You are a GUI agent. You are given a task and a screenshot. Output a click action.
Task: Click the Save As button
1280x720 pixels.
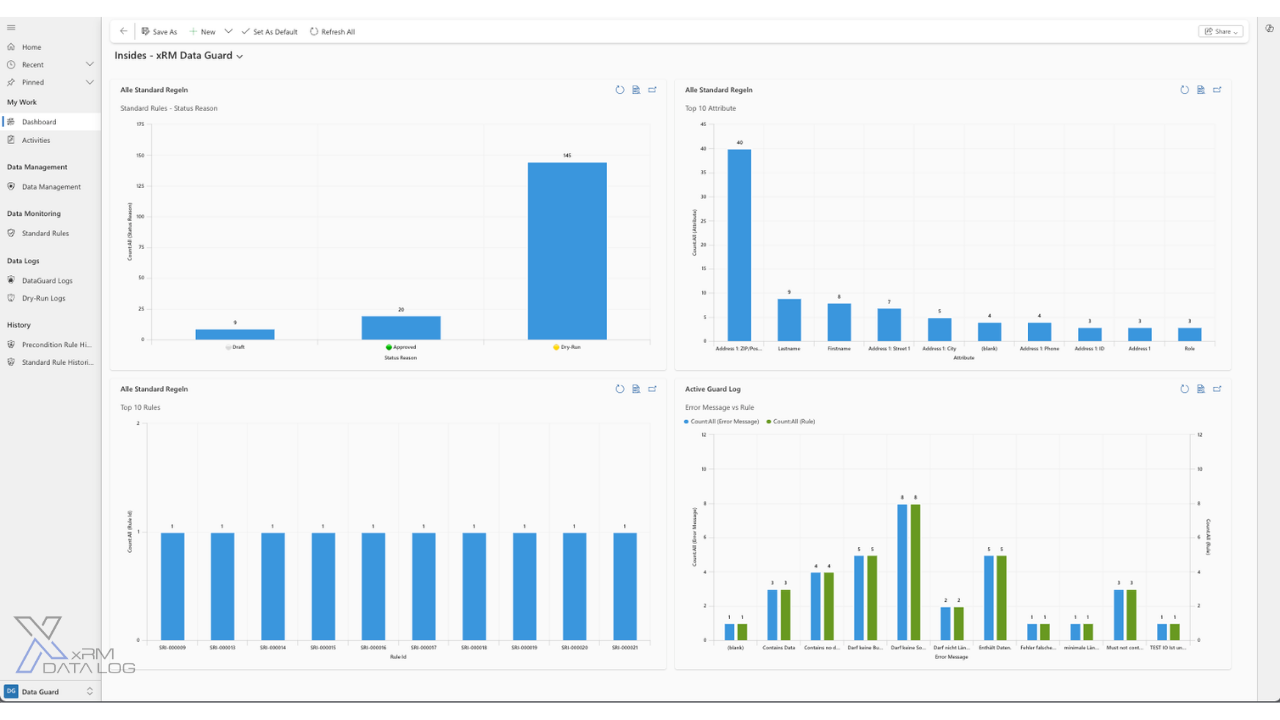(x=160, y=32)
